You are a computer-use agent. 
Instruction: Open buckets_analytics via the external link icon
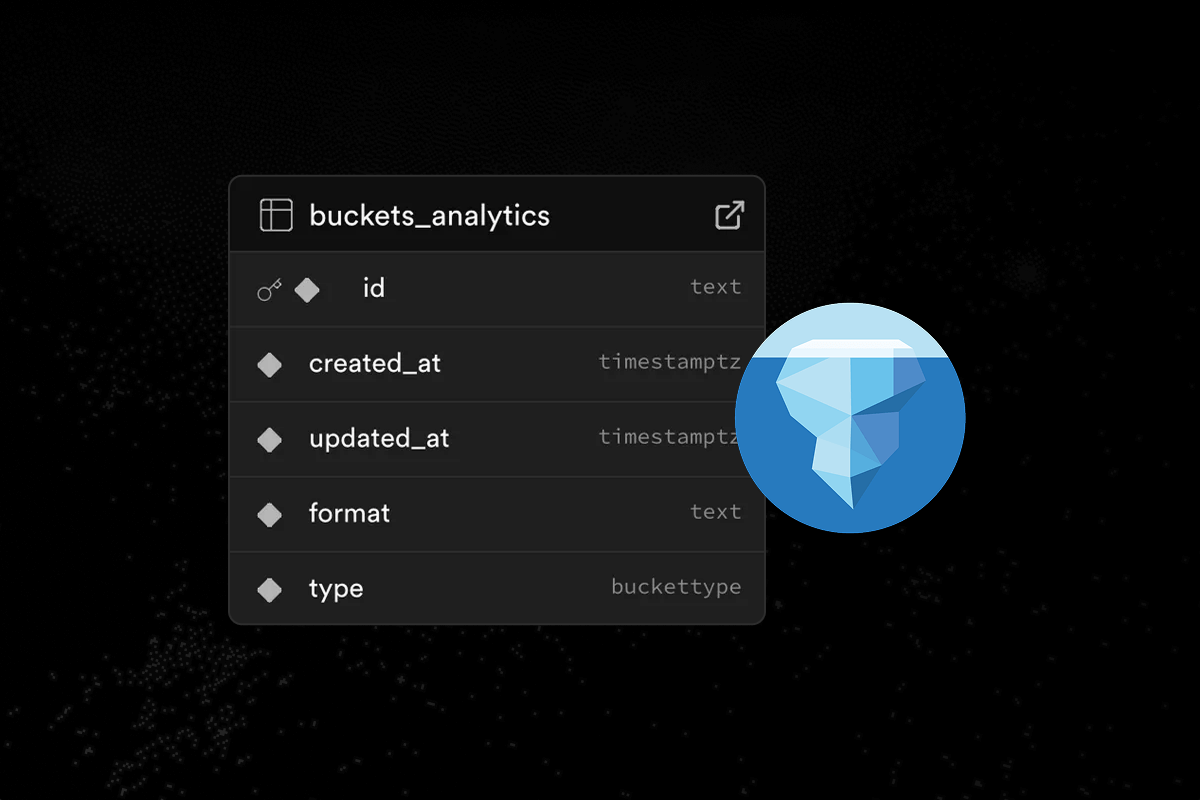(x=731, y=214)
